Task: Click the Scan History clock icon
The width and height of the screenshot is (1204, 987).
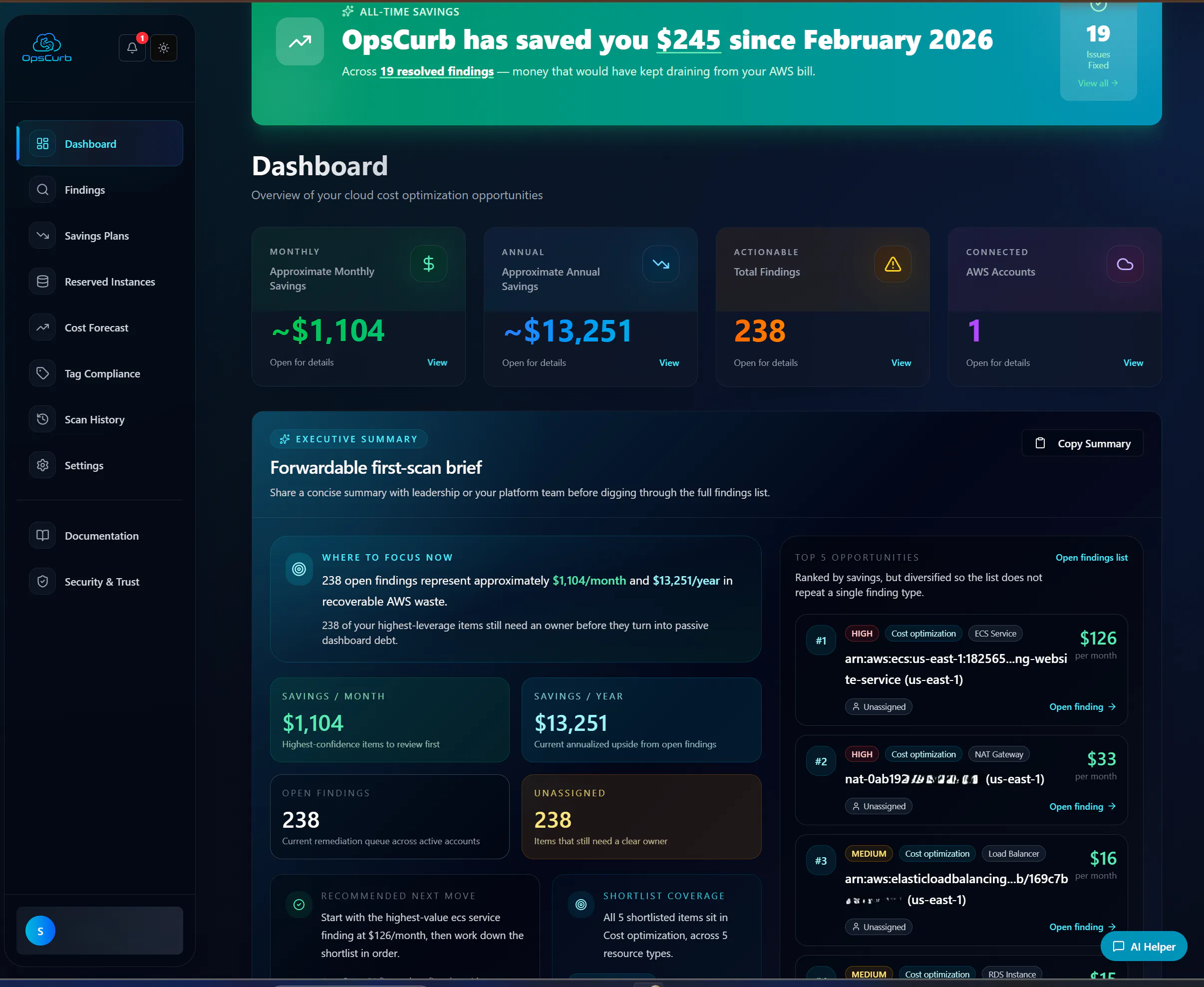Action: coord(42,419)
